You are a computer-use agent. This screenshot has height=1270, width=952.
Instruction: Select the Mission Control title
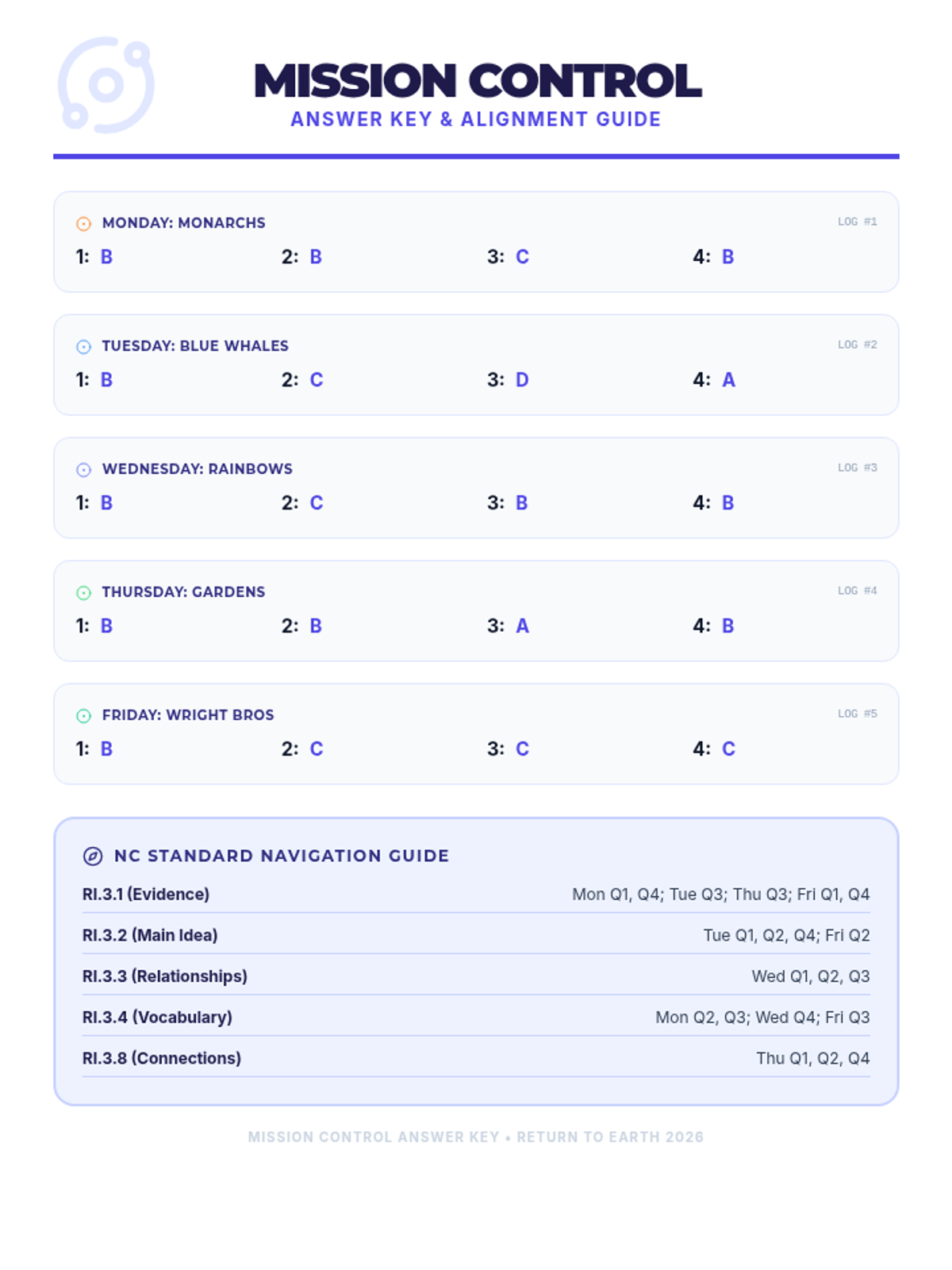[x=478, y=81]
